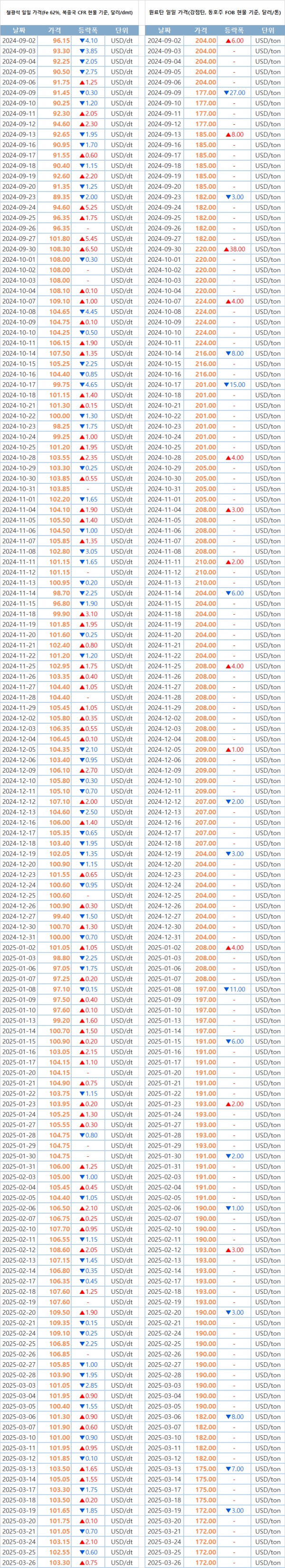Select the red up arrow next to 5.45

coord(82,239)
